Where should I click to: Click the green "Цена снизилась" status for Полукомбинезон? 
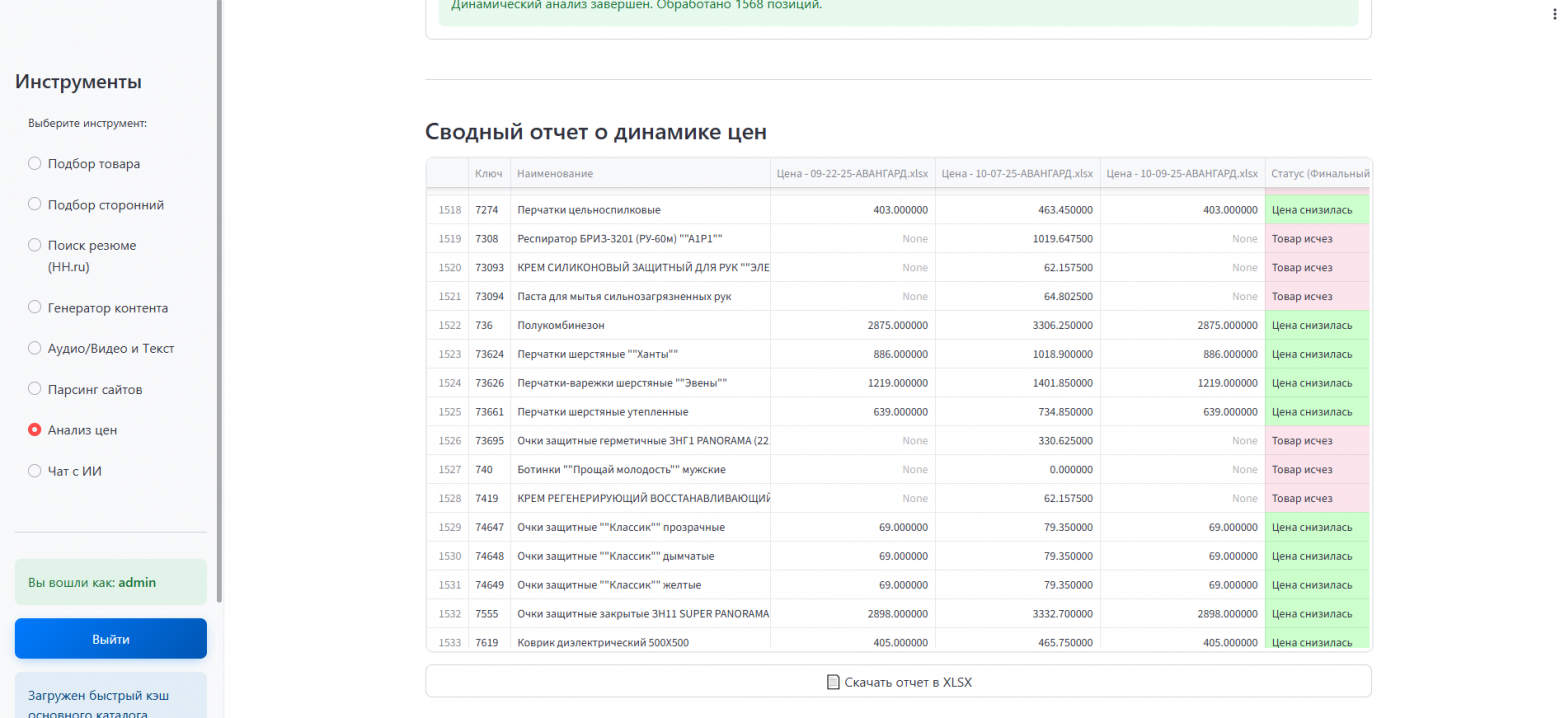[x=1311, y=325]
